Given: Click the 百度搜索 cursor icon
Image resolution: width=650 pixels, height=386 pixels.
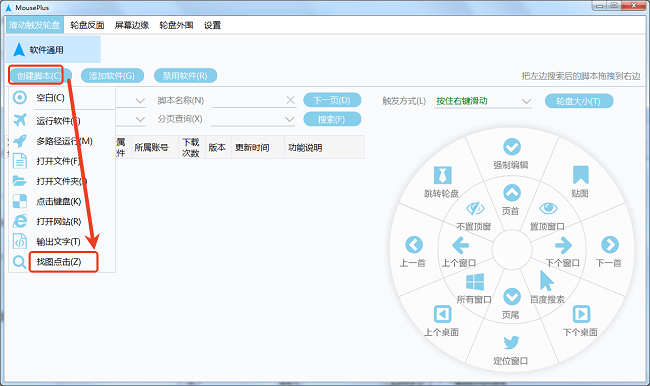Looking at the screenshot, I should pos(547,281).
